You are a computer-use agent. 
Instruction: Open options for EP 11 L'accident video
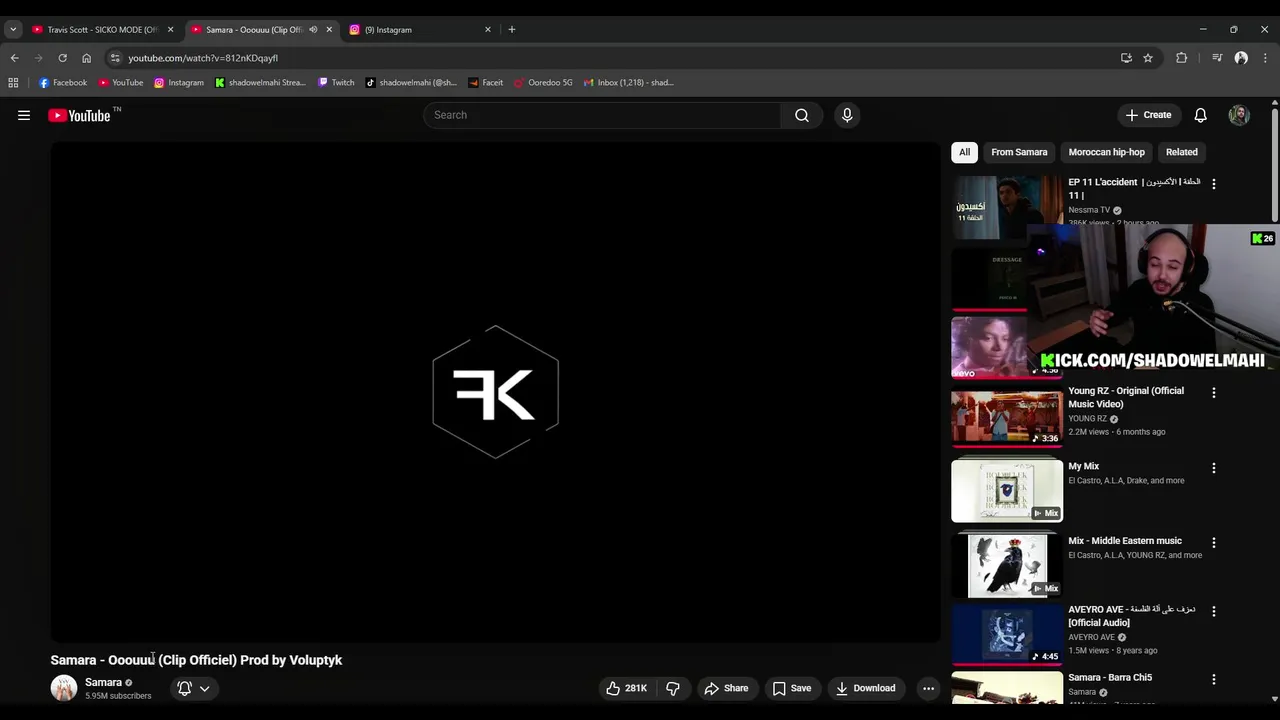tap(1214, 184)
